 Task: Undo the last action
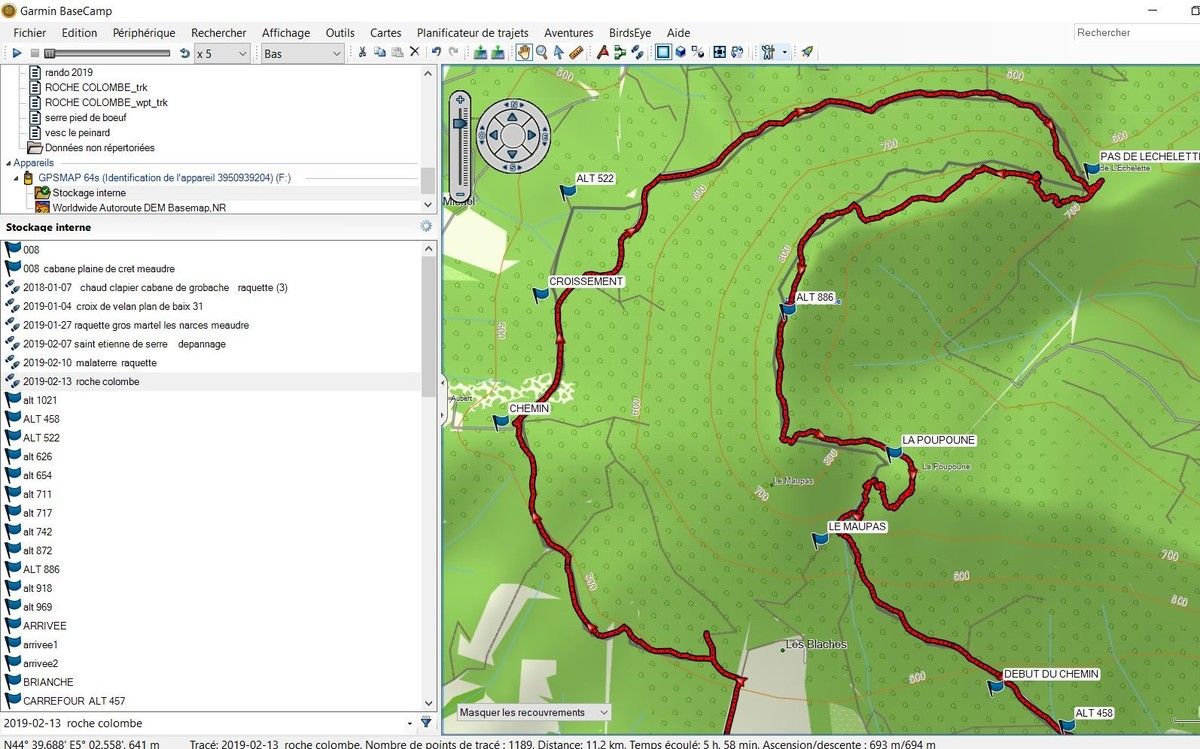436,52
